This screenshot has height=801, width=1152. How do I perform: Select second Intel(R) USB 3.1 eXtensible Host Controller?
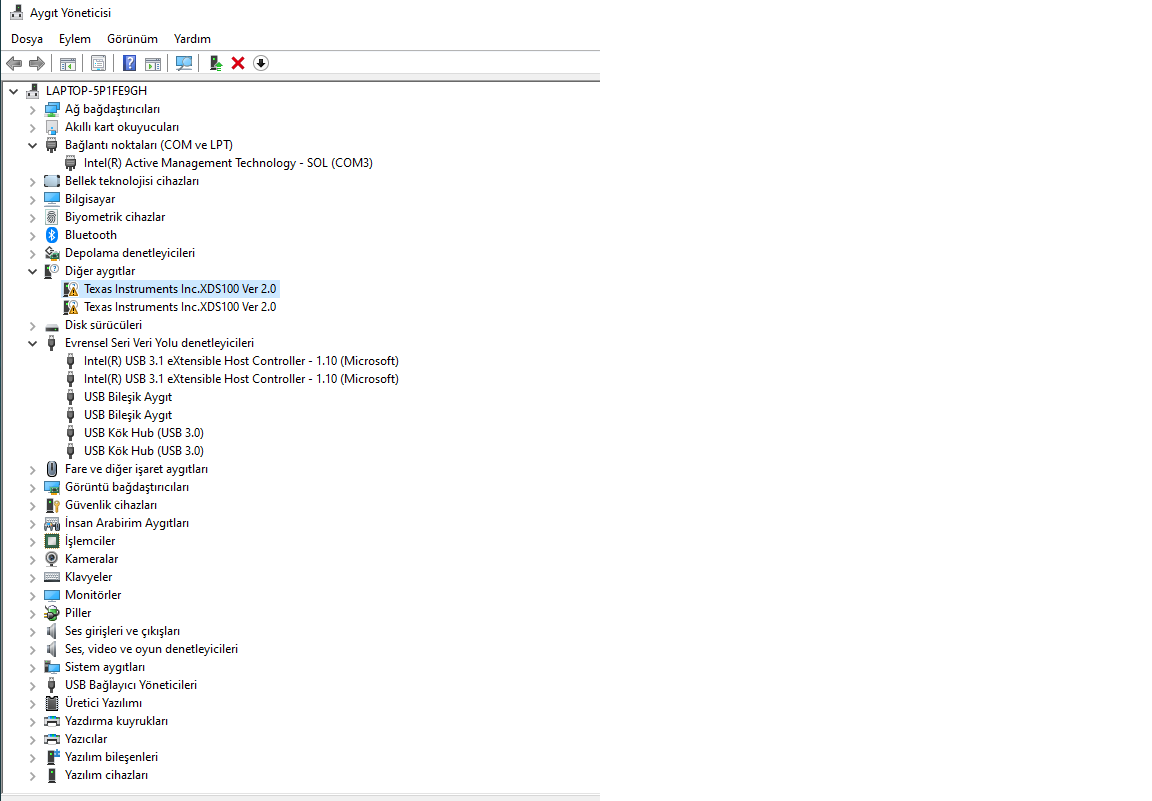tap(241, 379)
